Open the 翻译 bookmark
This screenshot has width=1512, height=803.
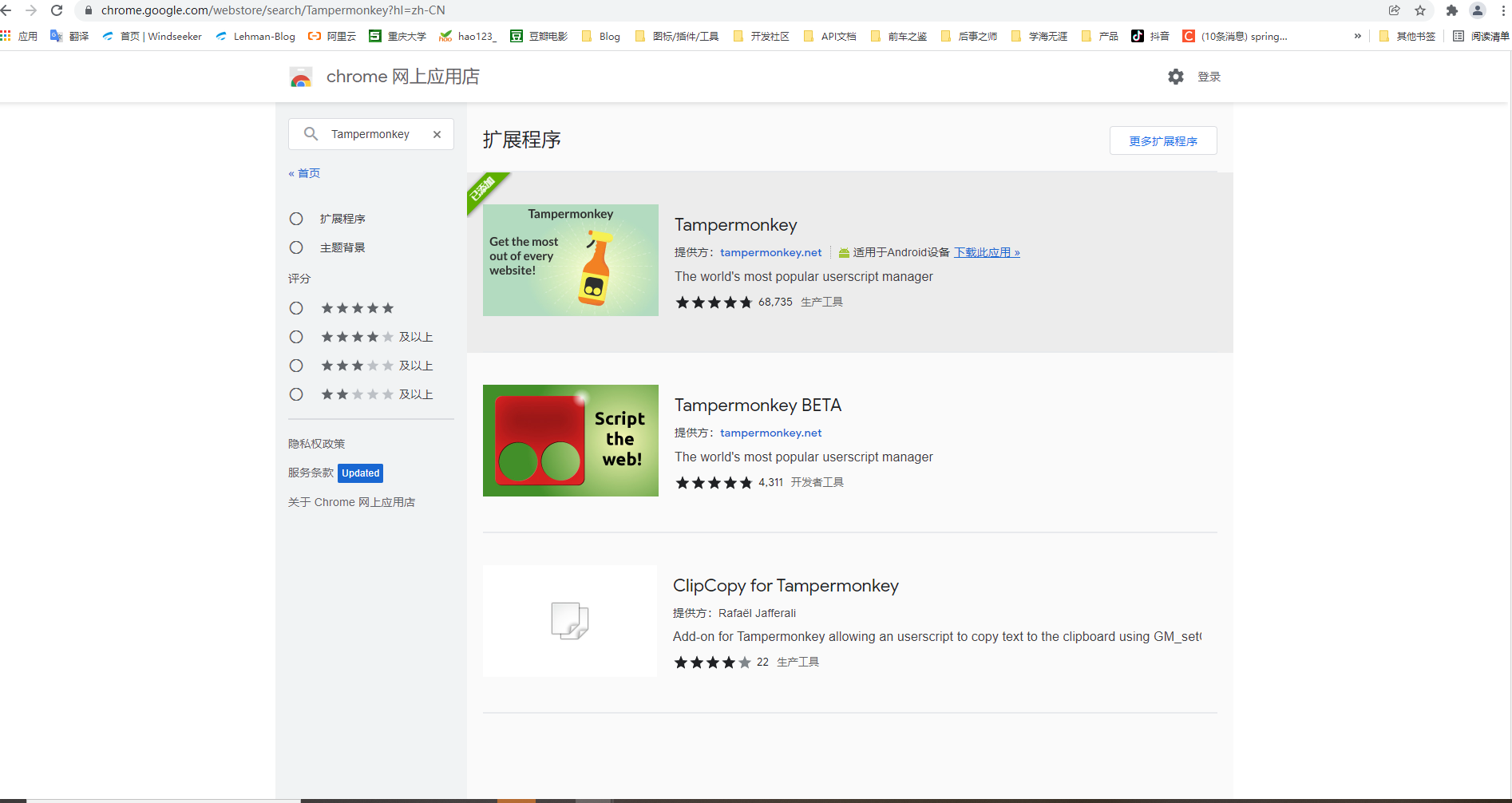coord(69,36)
